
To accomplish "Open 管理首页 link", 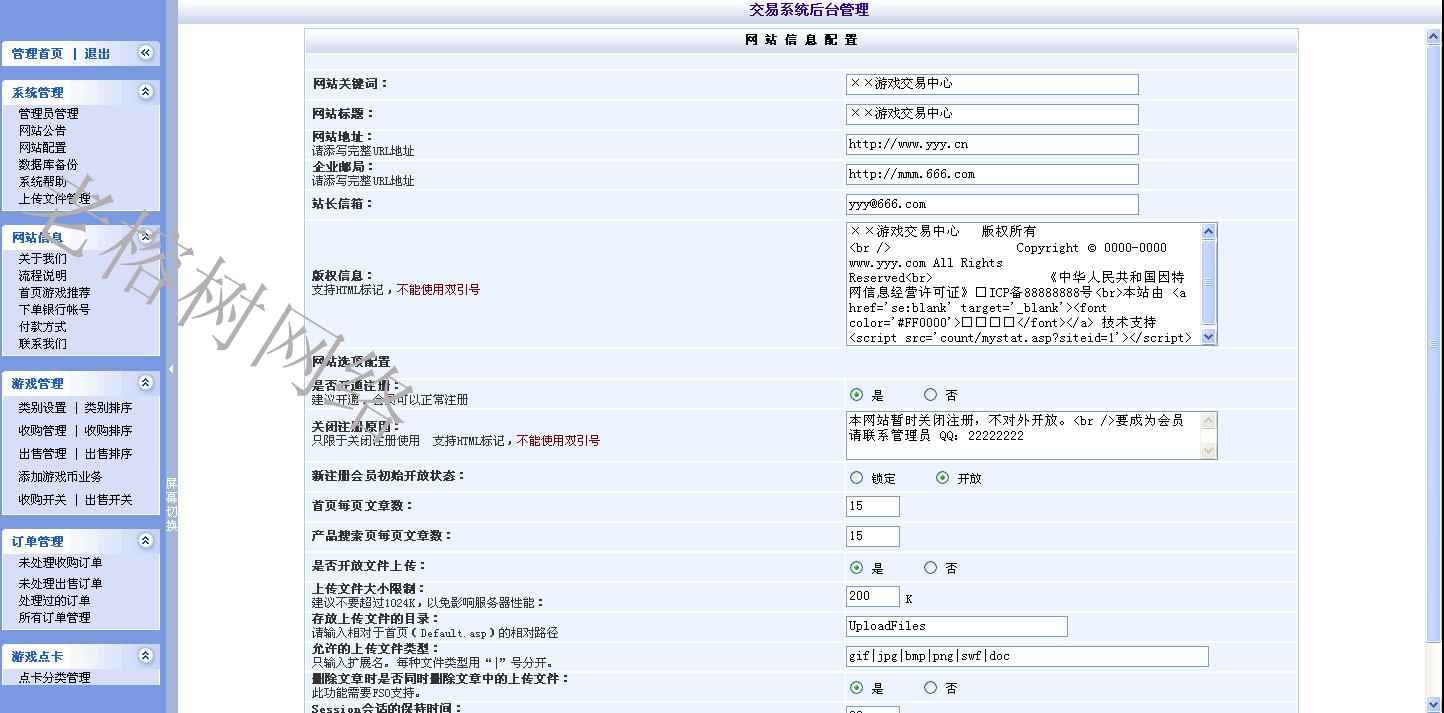I will pyautogui.click(x=37, y=54).
